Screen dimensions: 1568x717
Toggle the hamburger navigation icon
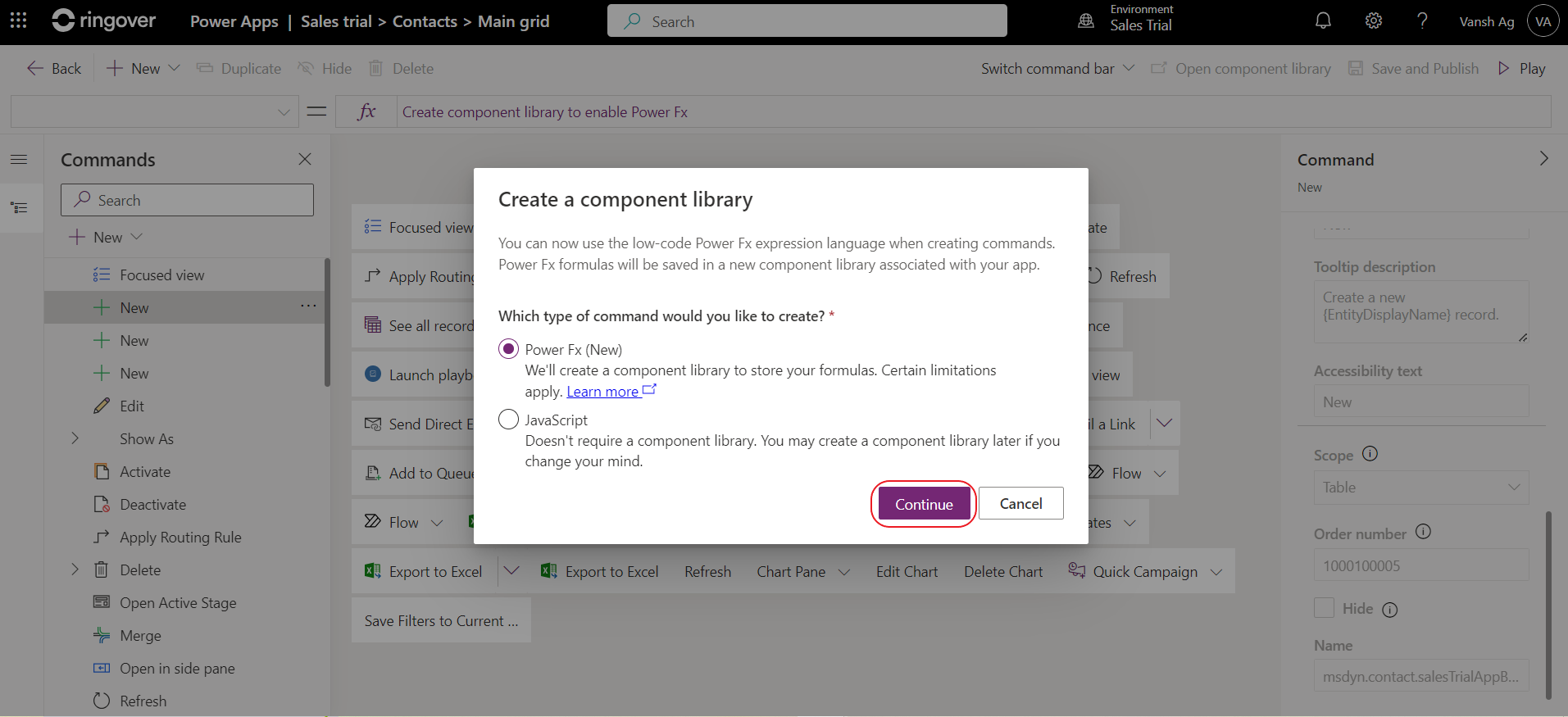click(x=19, y=159)
